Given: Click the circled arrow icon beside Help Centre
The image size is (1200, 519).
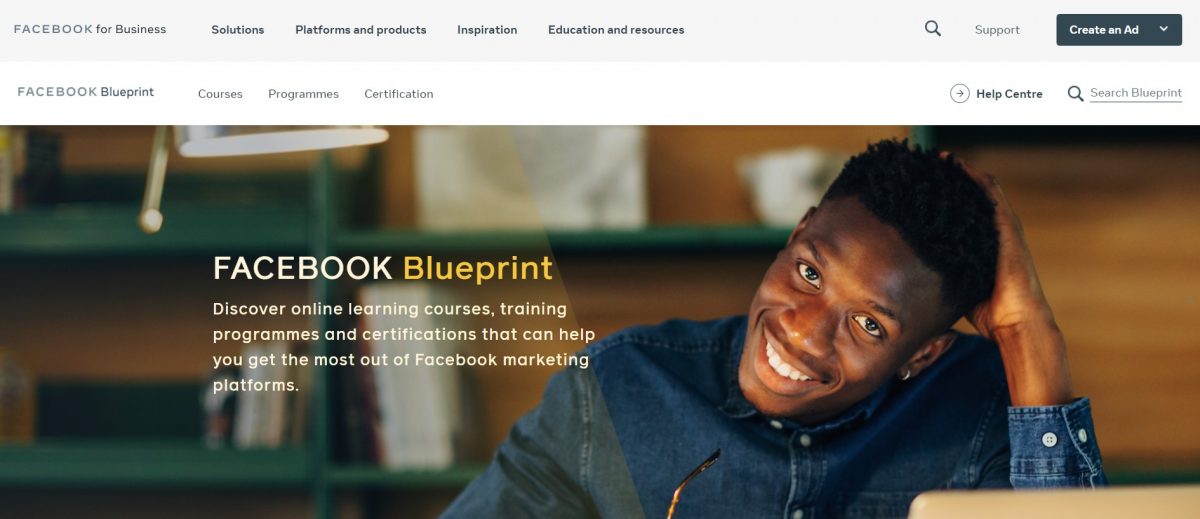Looking at the screenshot, I should pyautogui.click(x=960, y=93).
